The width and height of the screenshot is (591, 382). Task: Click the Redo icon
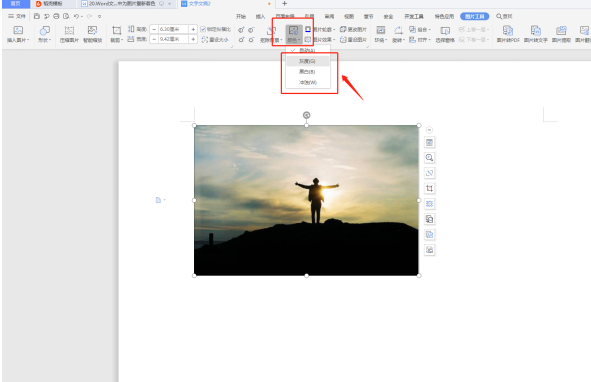click(x=89, y=16)
